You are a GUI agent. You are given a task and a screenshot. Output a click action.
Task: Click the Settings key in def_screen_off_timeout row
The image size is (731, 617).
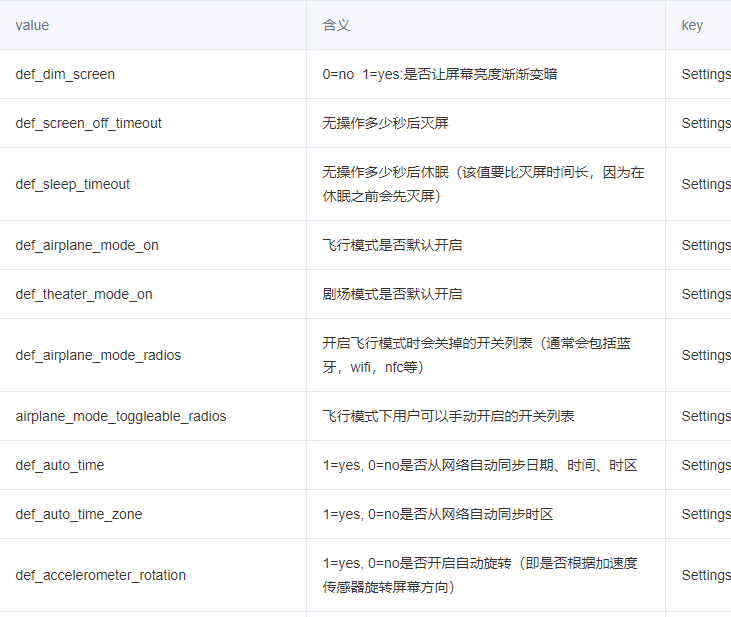click(x=706, y=123)
